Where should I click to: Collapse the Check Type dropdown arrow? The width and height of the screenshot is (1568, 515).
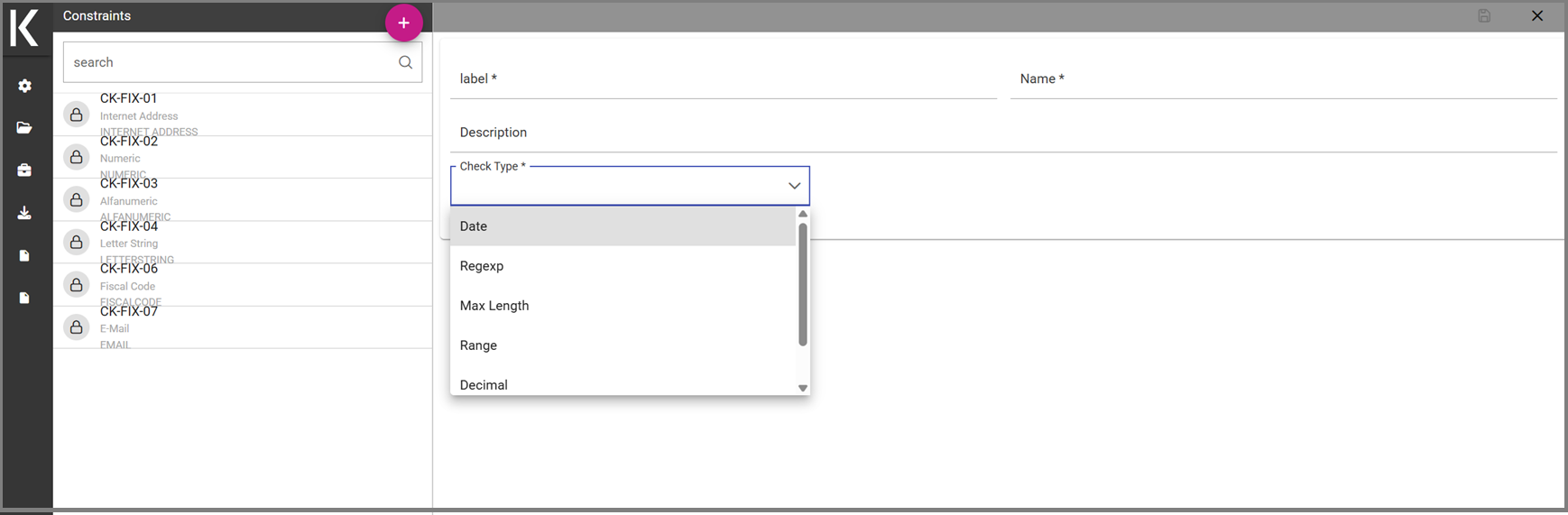(x=794, y=186)
